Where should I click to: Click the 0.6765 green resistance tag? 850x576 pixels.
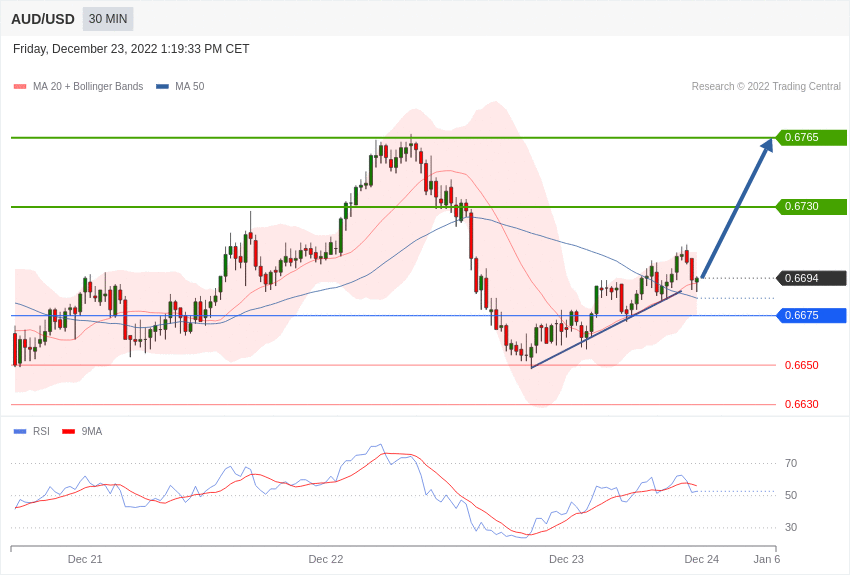coord(812,138)
